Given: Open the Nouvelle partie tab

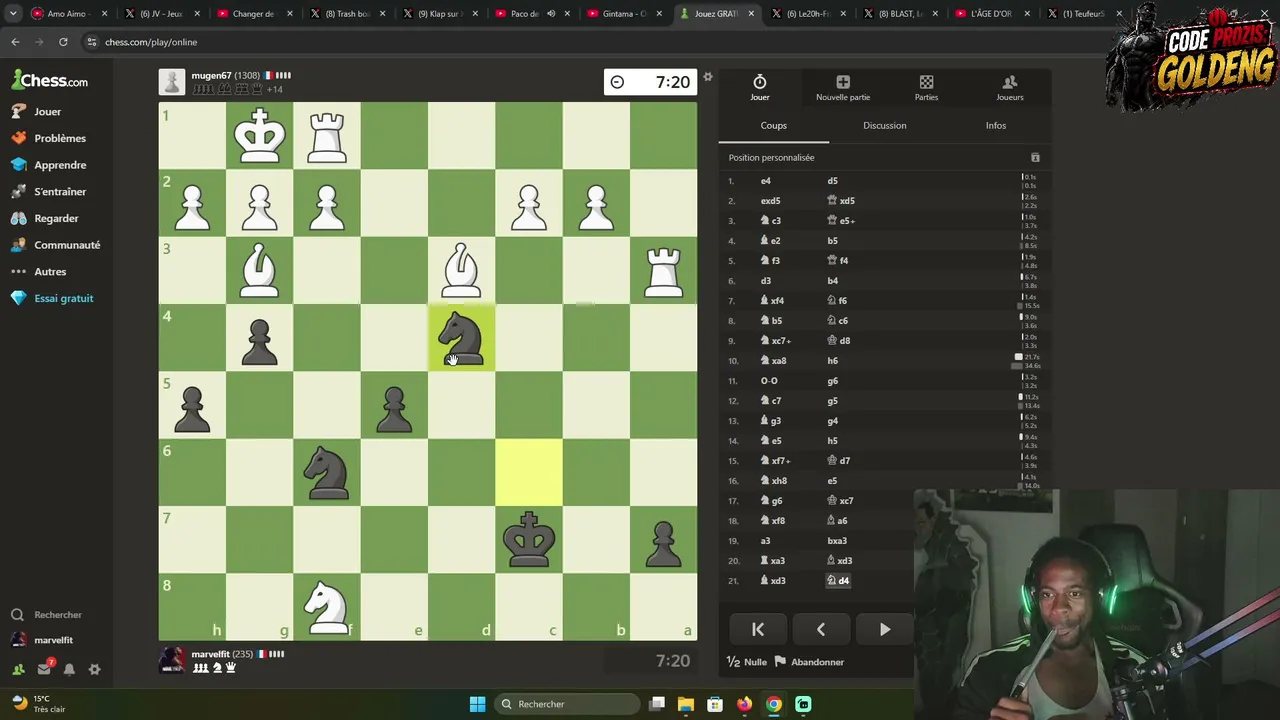Looking at the screenshot, I should 843,88.
